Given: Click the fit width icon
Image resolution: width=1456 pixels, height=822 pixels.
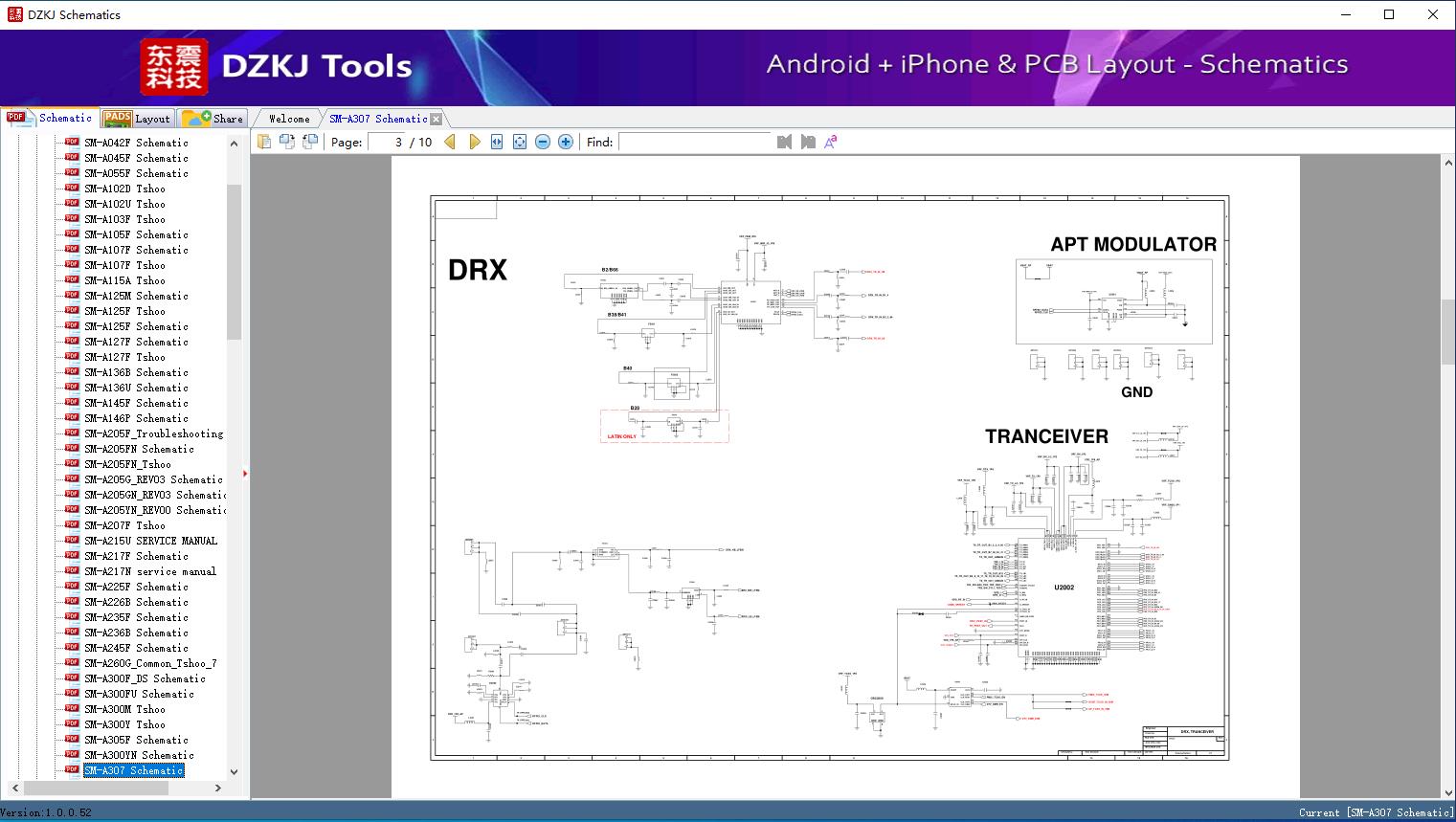Looking at the screenshot, I should pos(497,142).
